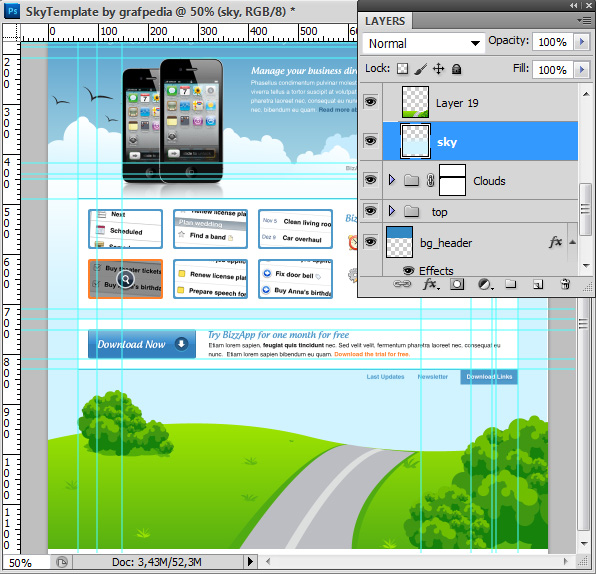This screenshot has width=596, height=574.
Task: Hide the Layer 19 layer
Action: click(371, 102)
